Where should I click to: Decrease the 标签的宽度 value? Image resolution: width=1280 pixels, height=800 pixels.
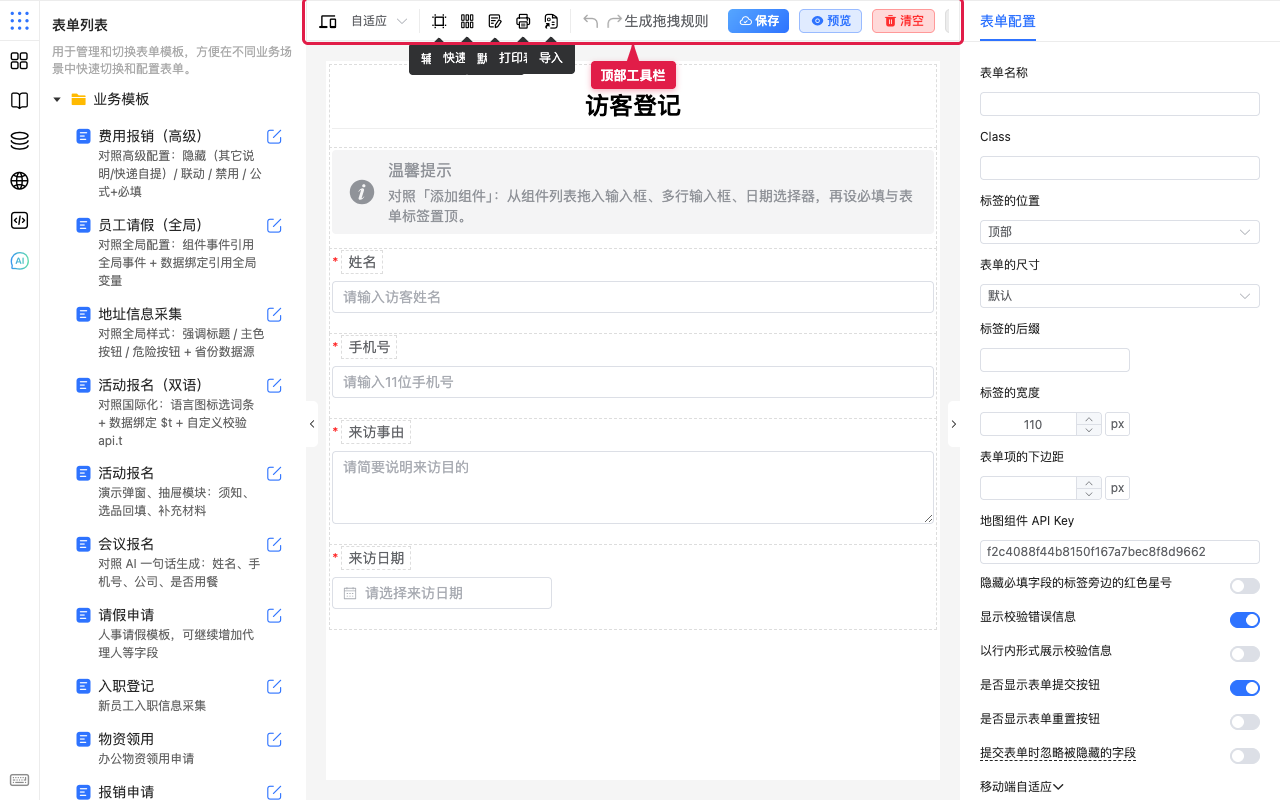(1088, 430)
